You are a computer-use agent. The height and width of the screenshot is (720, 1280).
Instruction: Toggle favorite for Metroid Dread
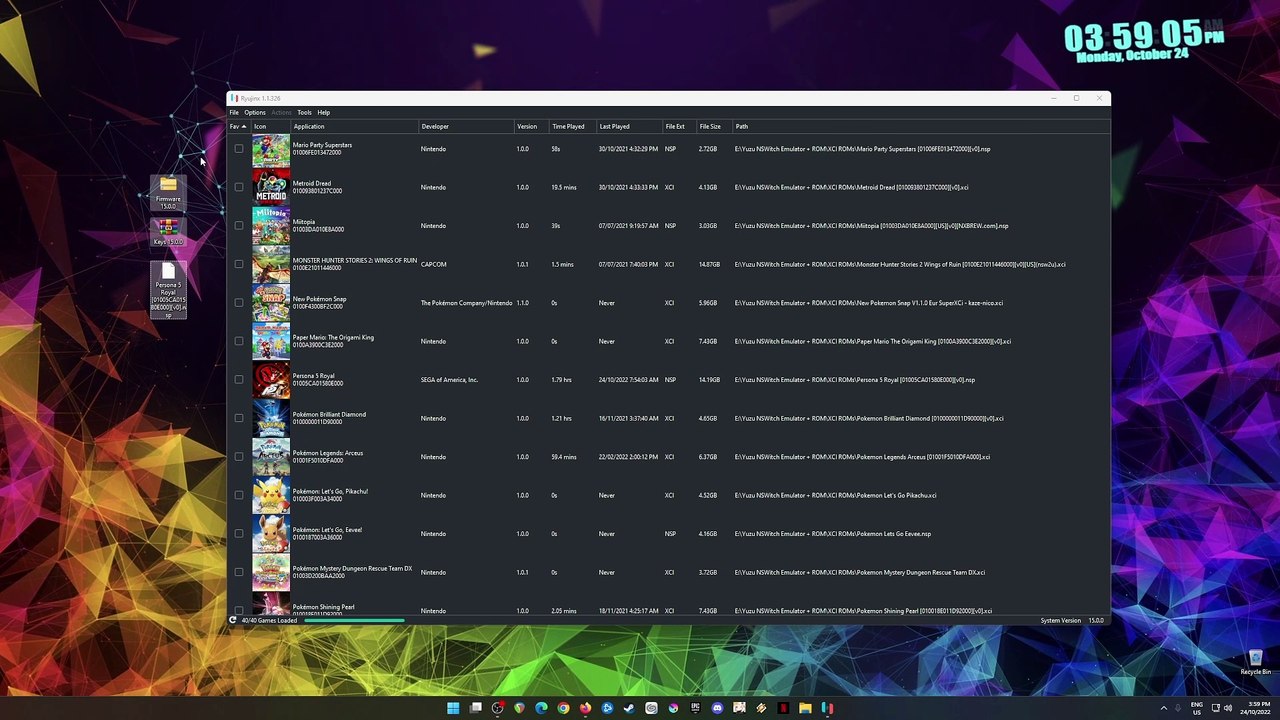click(x=238, y=187)
